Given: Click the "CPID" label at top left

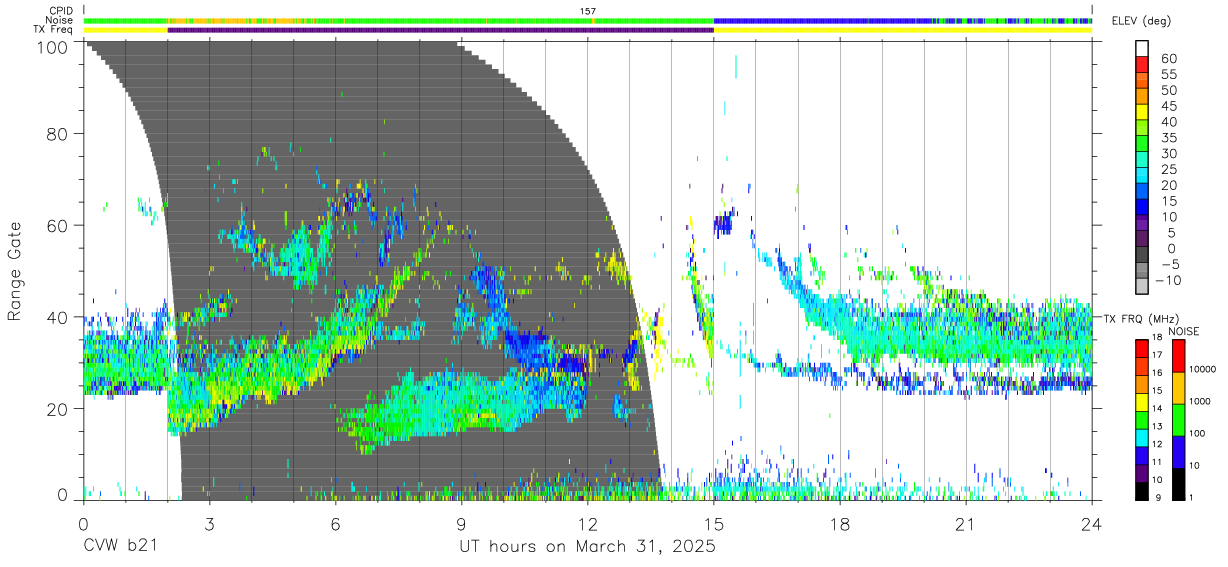Looking at the screenshot, I should coord(60,11).
